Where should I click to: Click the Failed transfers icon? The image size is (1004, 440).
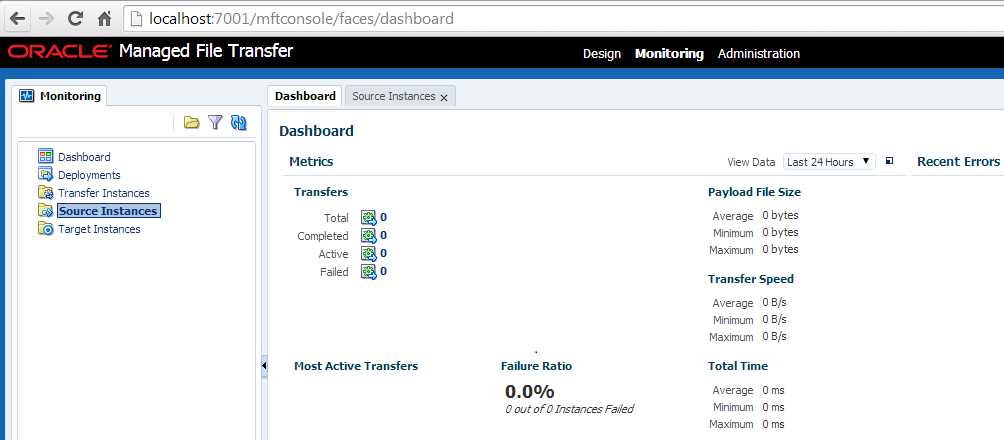(368, 271)
